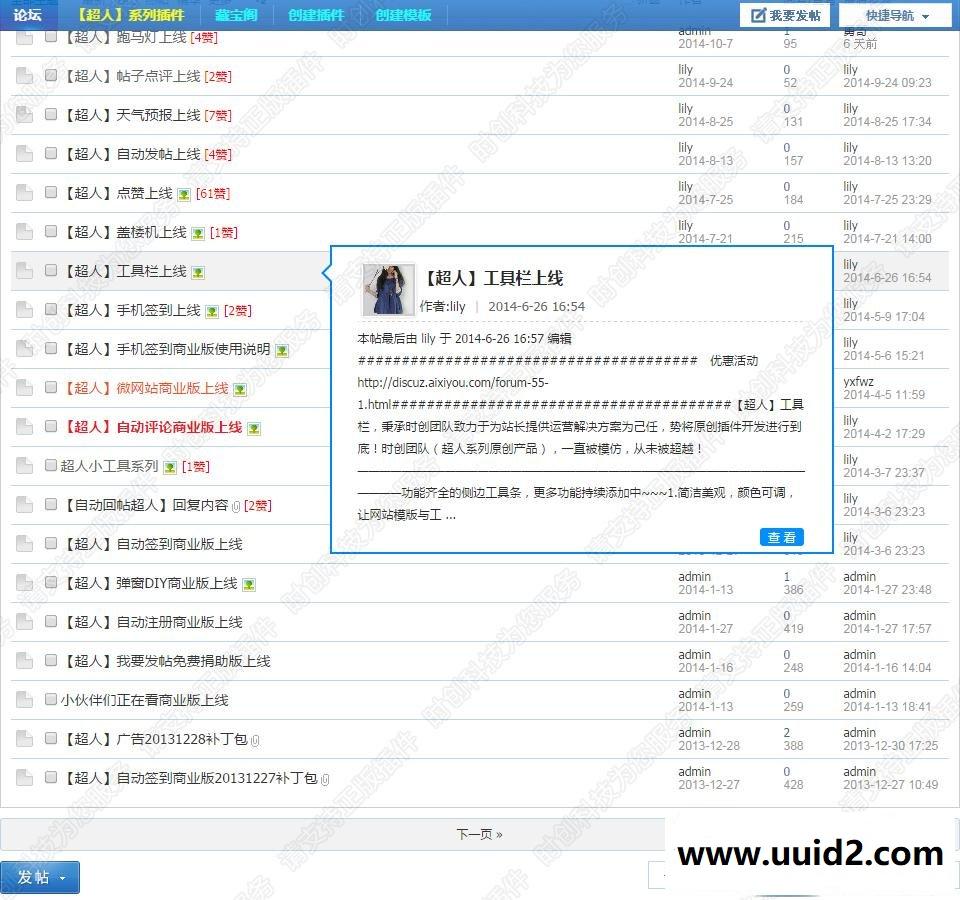
Task: Click the folder icon before 【超人】帖子点评上线
Action: (24, 74)
